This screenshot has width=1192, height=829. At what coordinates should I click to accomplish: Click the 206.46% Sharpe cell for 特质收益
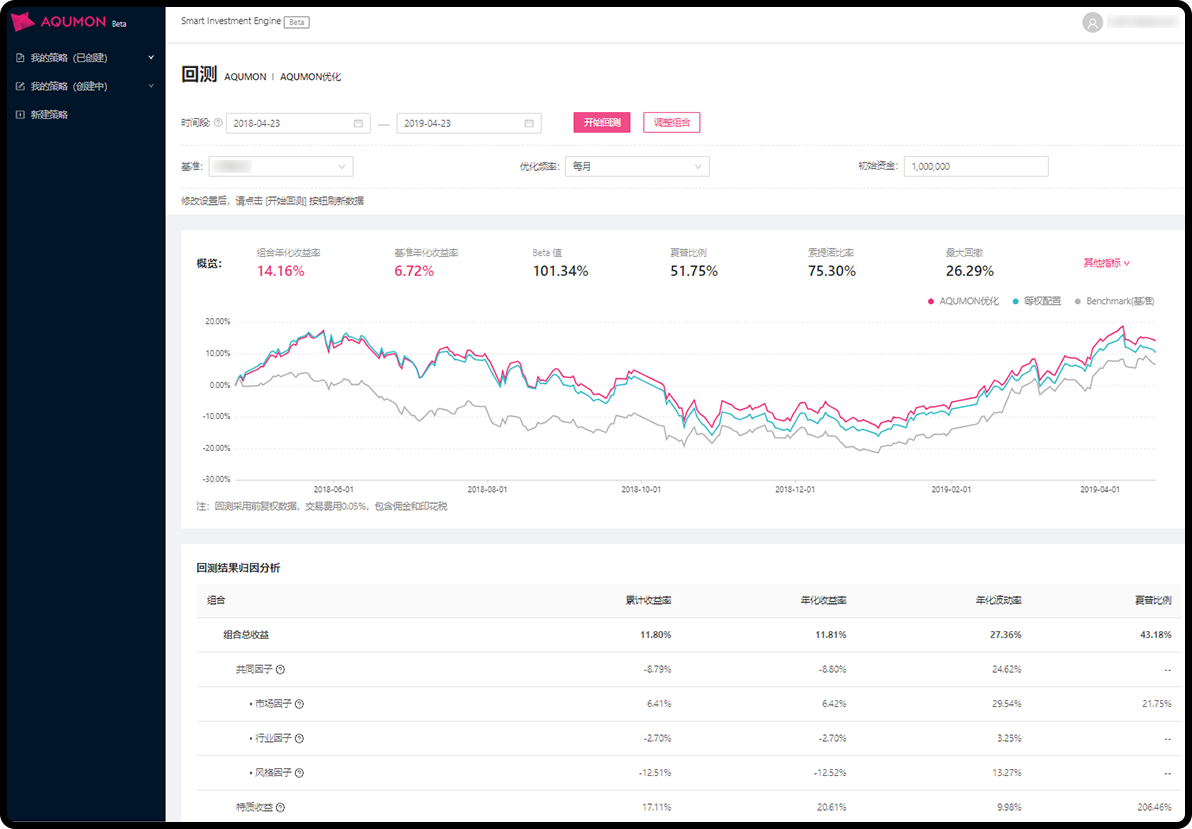pos(1155,807)
